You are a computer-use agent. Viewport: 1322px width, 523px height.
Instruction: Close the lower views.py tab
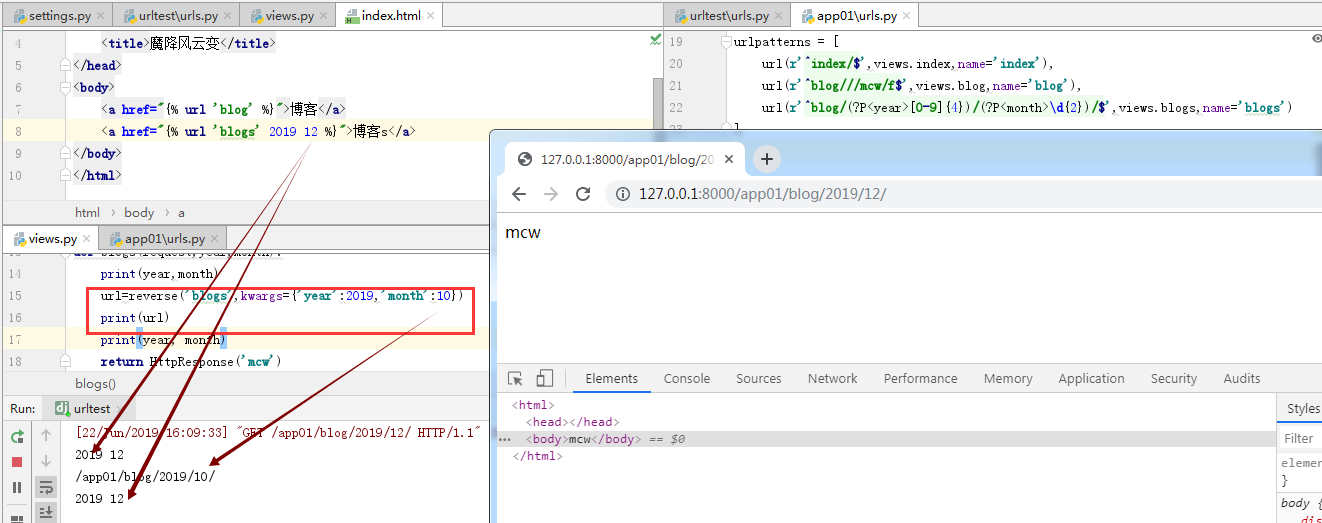pyautogui.click(x=86, y=239)
